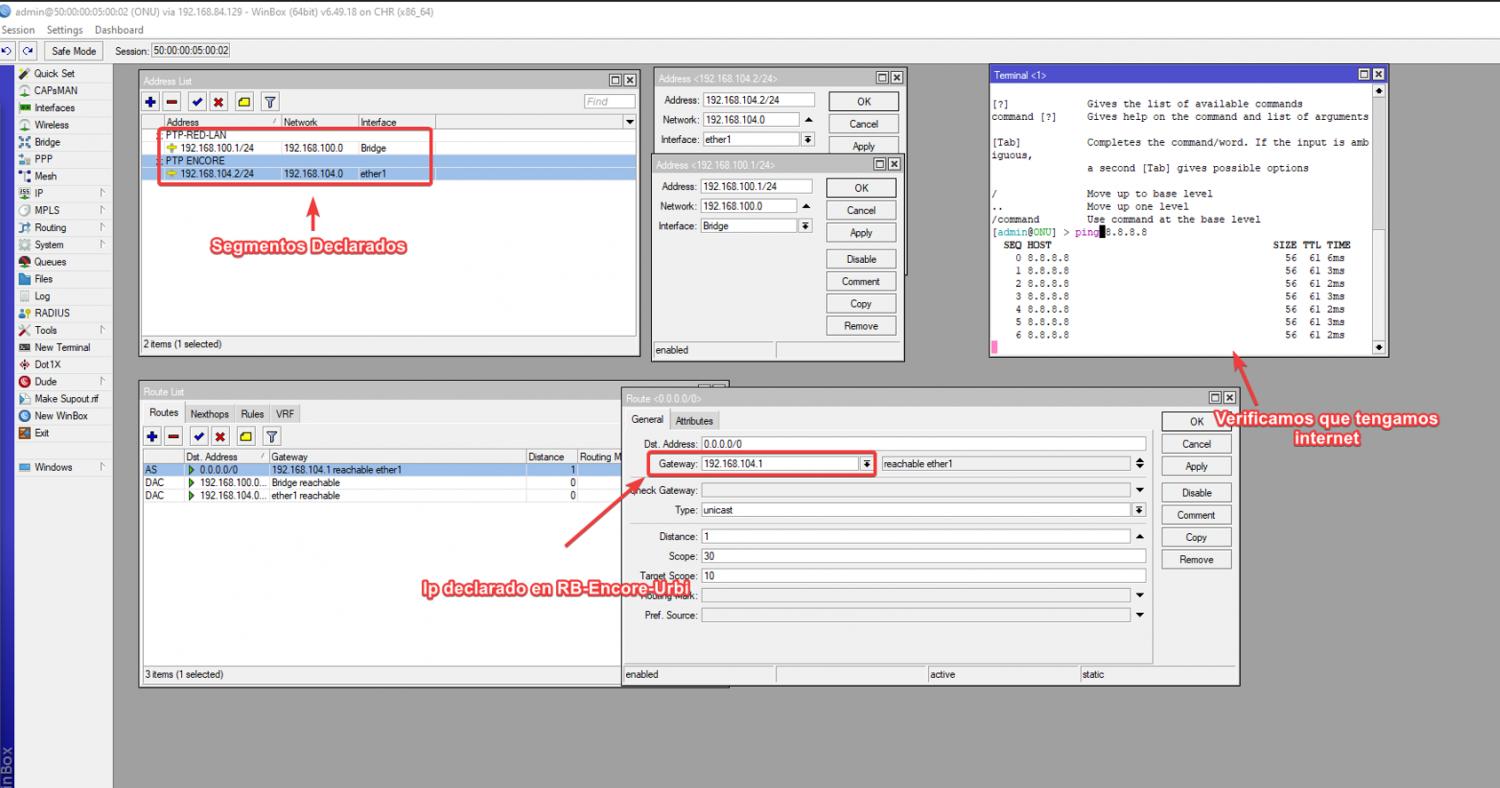This screenshot has height=788, width=1500.
Task: Switch to the Nexthops tab
Action: click(x=209, y=414)
